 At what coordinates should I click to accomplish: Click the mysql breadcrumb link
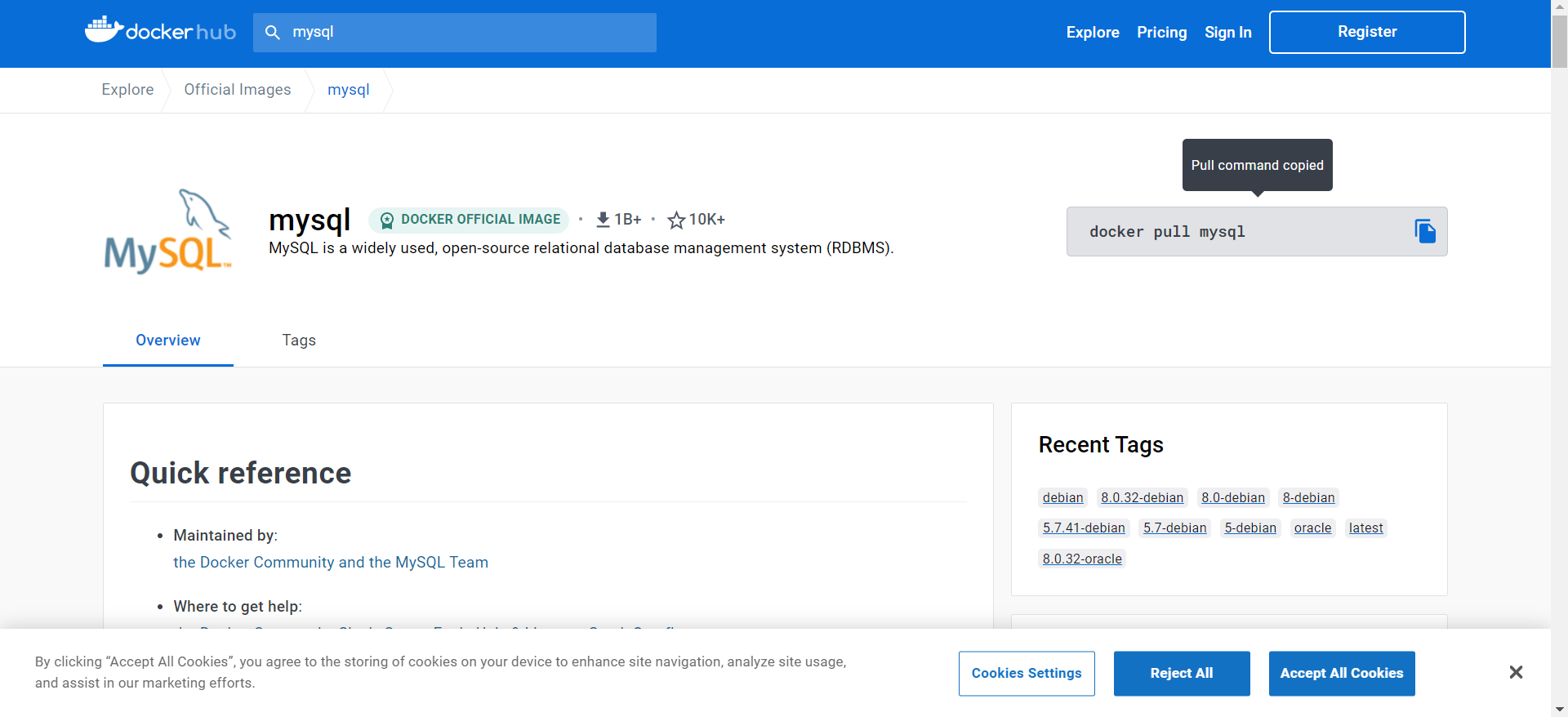click(349, 90)
